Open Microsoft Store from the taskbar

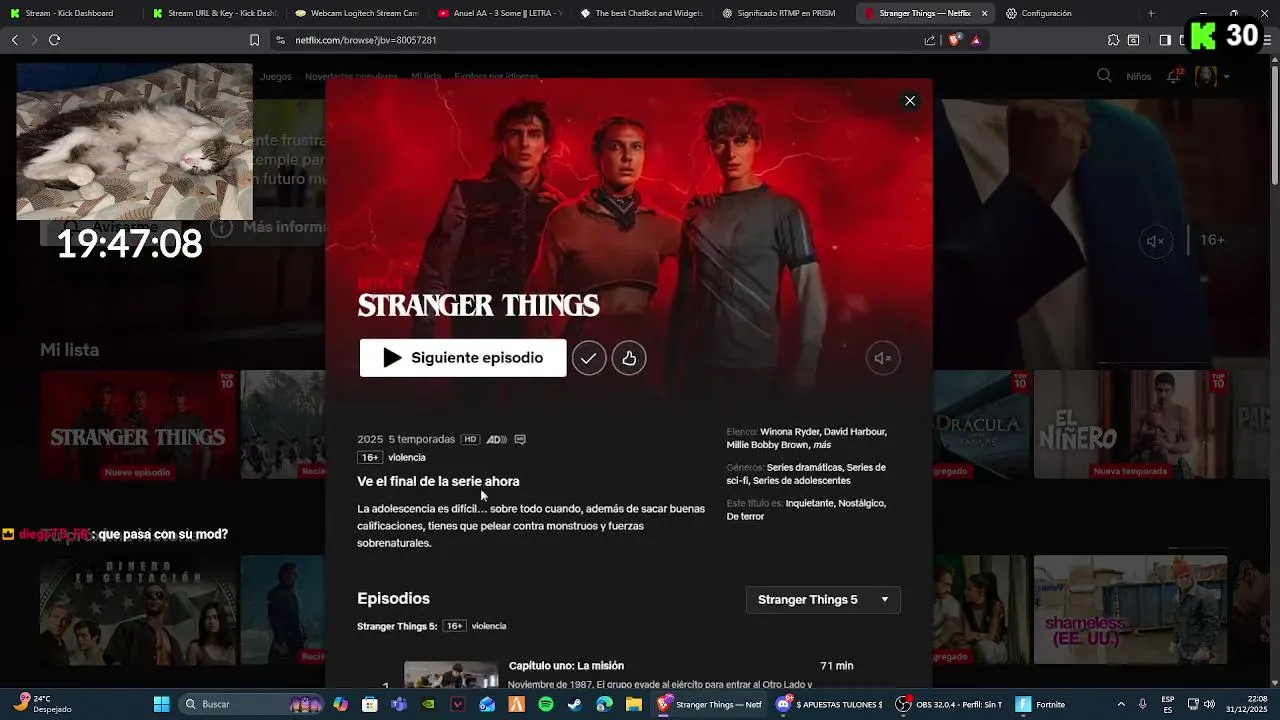(x=370, y=704)
